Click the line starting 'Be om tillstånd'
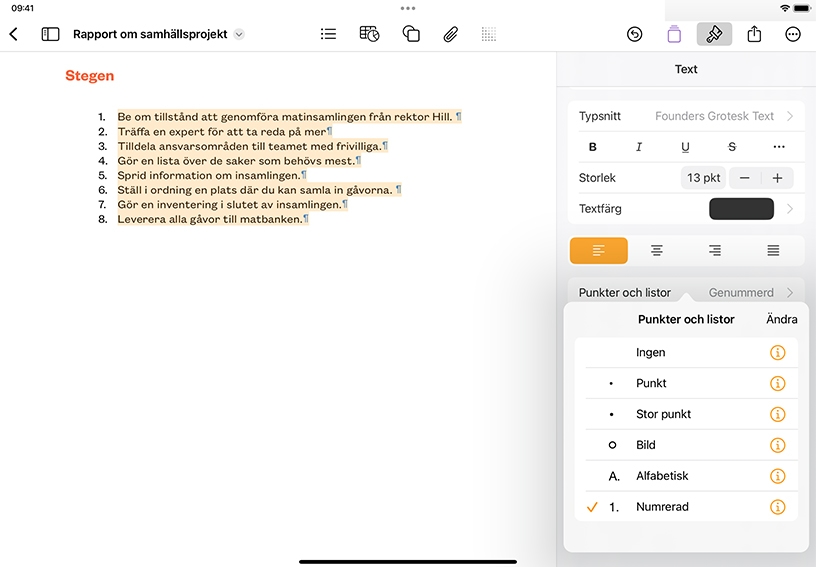Screen dimensions: 816x567 pos(285,117)
